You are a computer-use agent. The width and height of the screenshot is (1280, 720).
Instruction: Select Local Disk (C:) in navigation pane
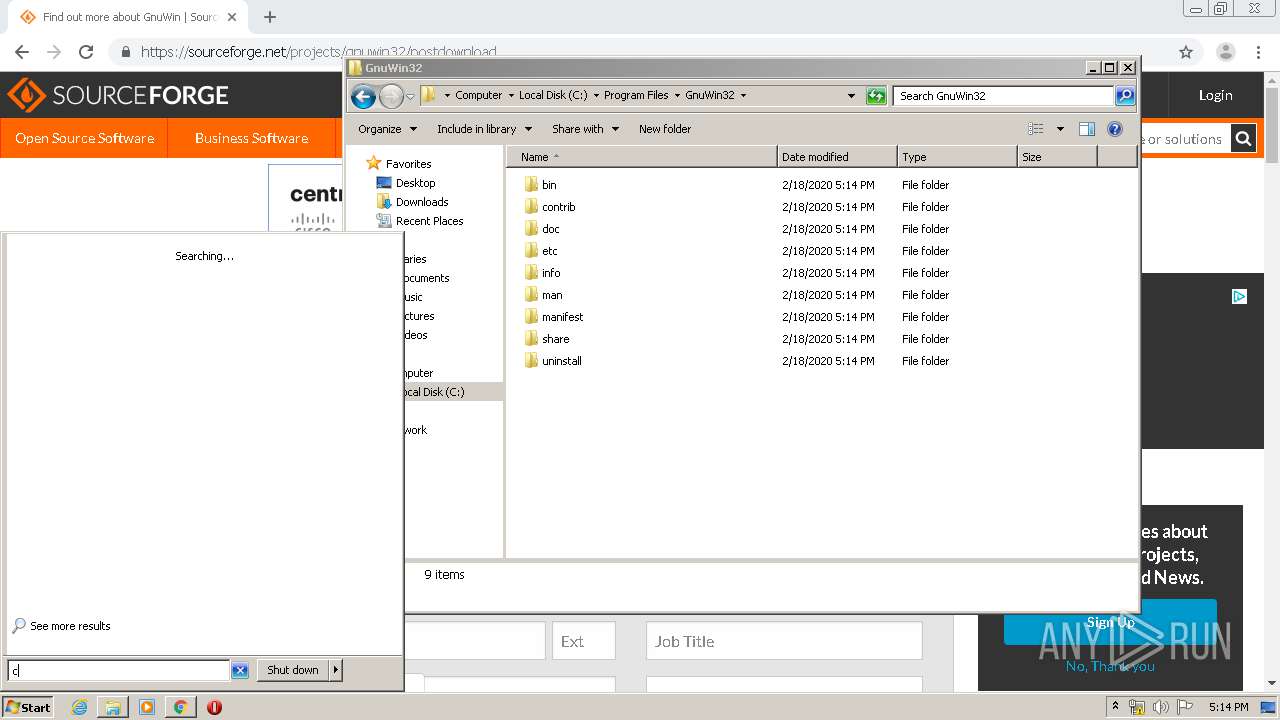coord(434,392)
